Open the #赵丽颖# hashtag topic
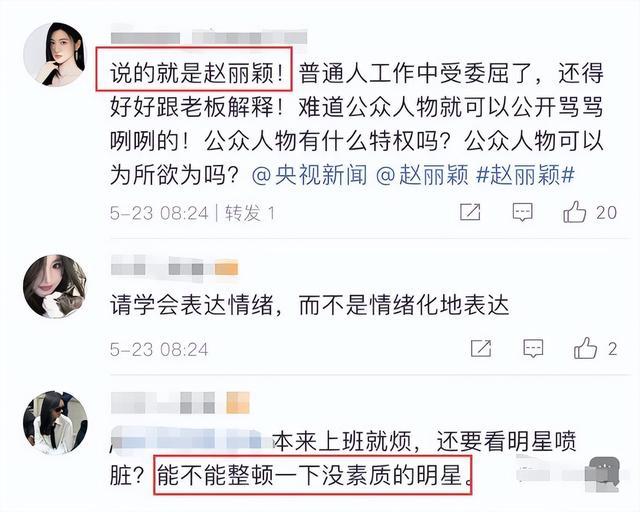The image size is (640, 512). point(526,175)
